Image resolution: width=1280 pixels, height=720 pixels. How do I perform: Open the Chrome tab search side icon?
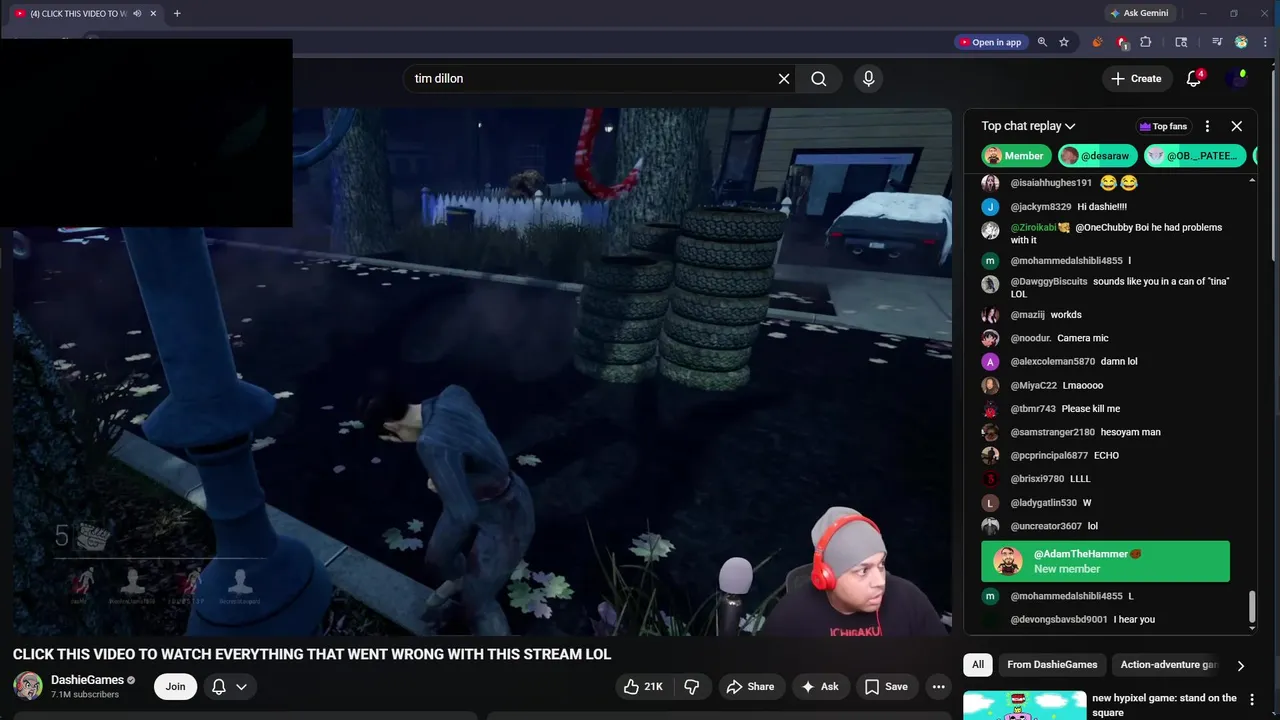click(1181, 42)
